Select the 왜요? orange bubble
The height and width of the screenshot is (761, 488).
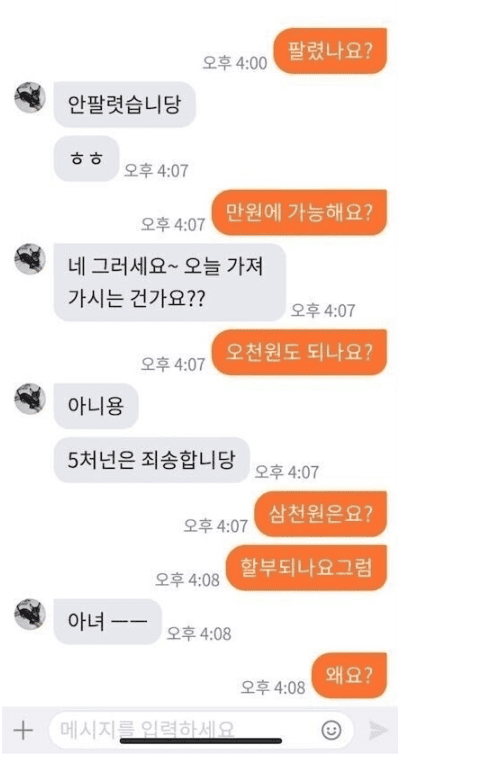pos(349,676)
